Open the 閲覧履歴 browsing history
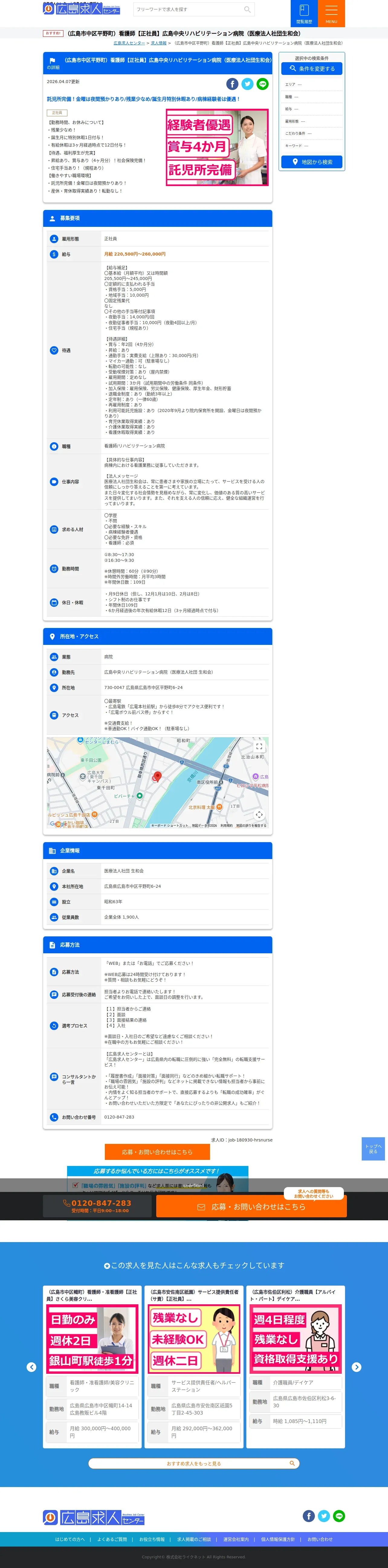This screenshot has width=388, height=1568. 304,13
